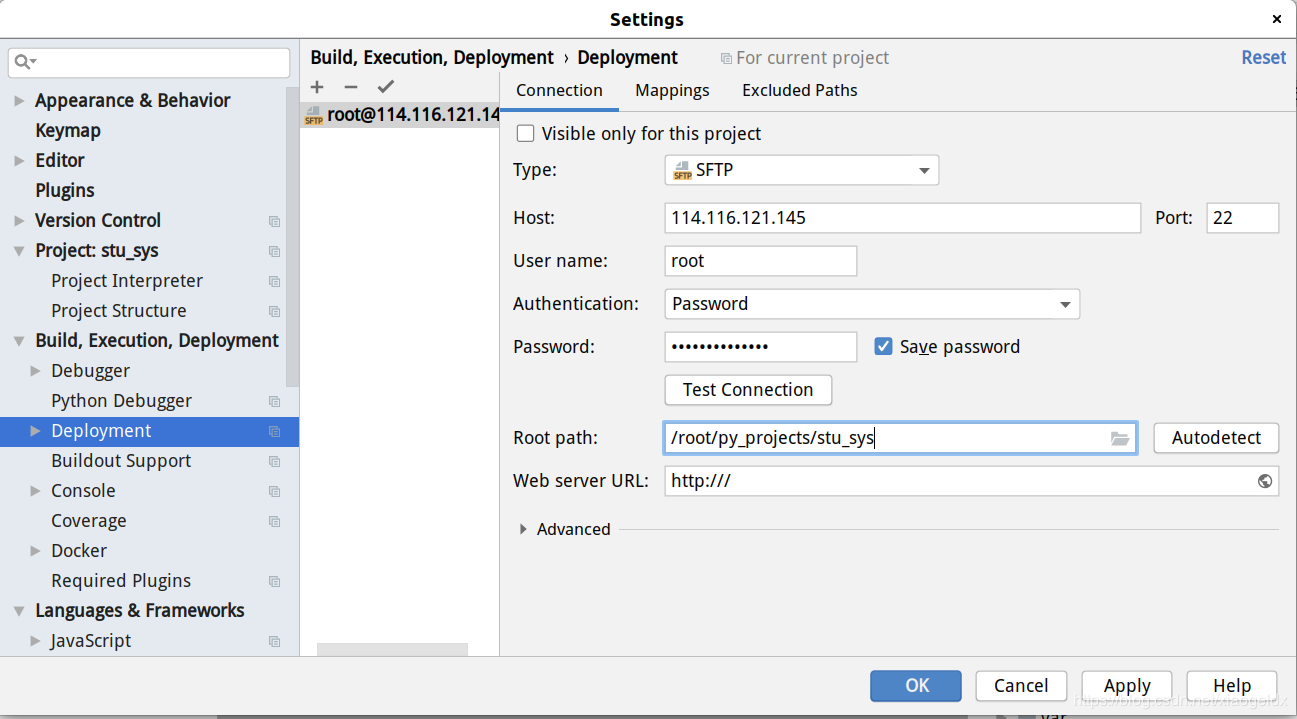Remove selected server using minus icon
The image size is (1297, 719).
tap(351, 87)
